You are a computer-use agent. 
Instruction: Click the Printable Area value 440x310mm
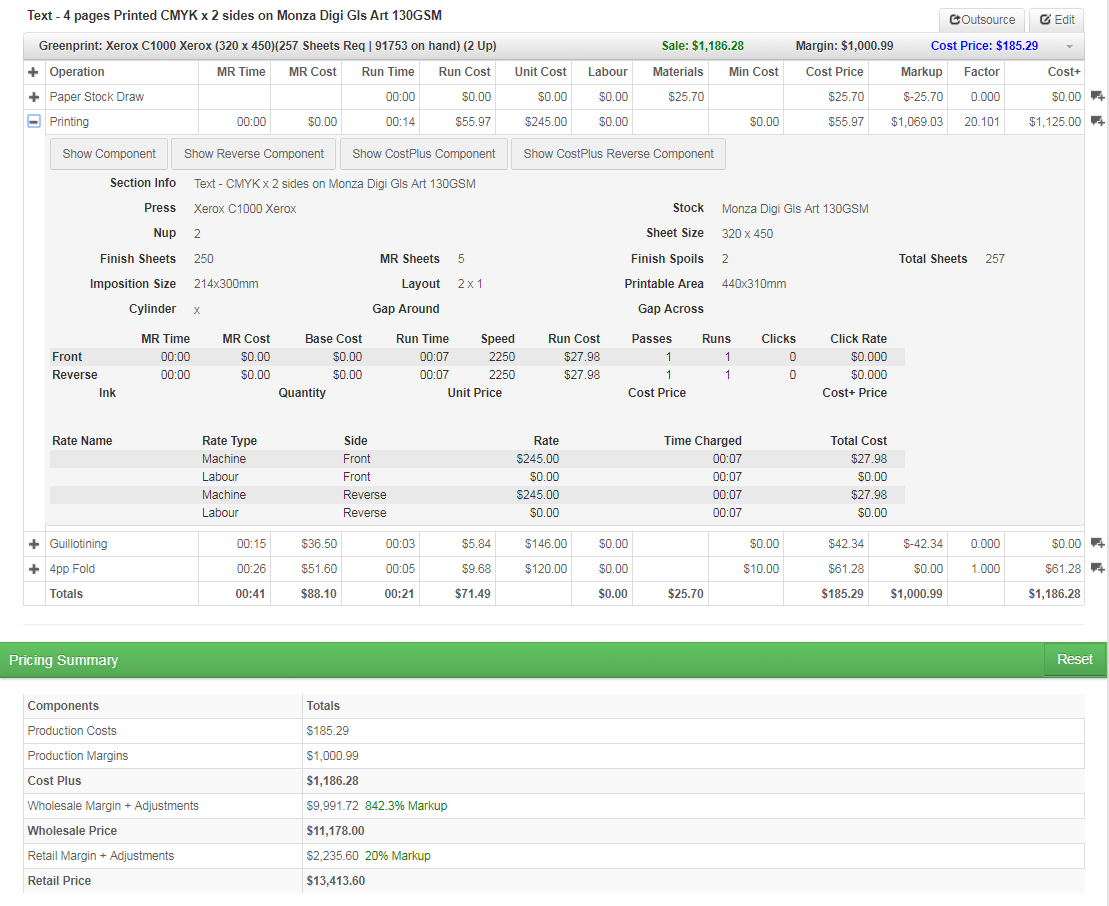point(754,284)
